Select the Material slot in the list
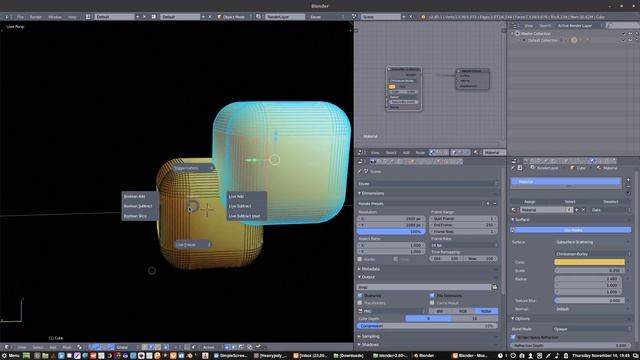640x360 pixels. coord(566,182)
